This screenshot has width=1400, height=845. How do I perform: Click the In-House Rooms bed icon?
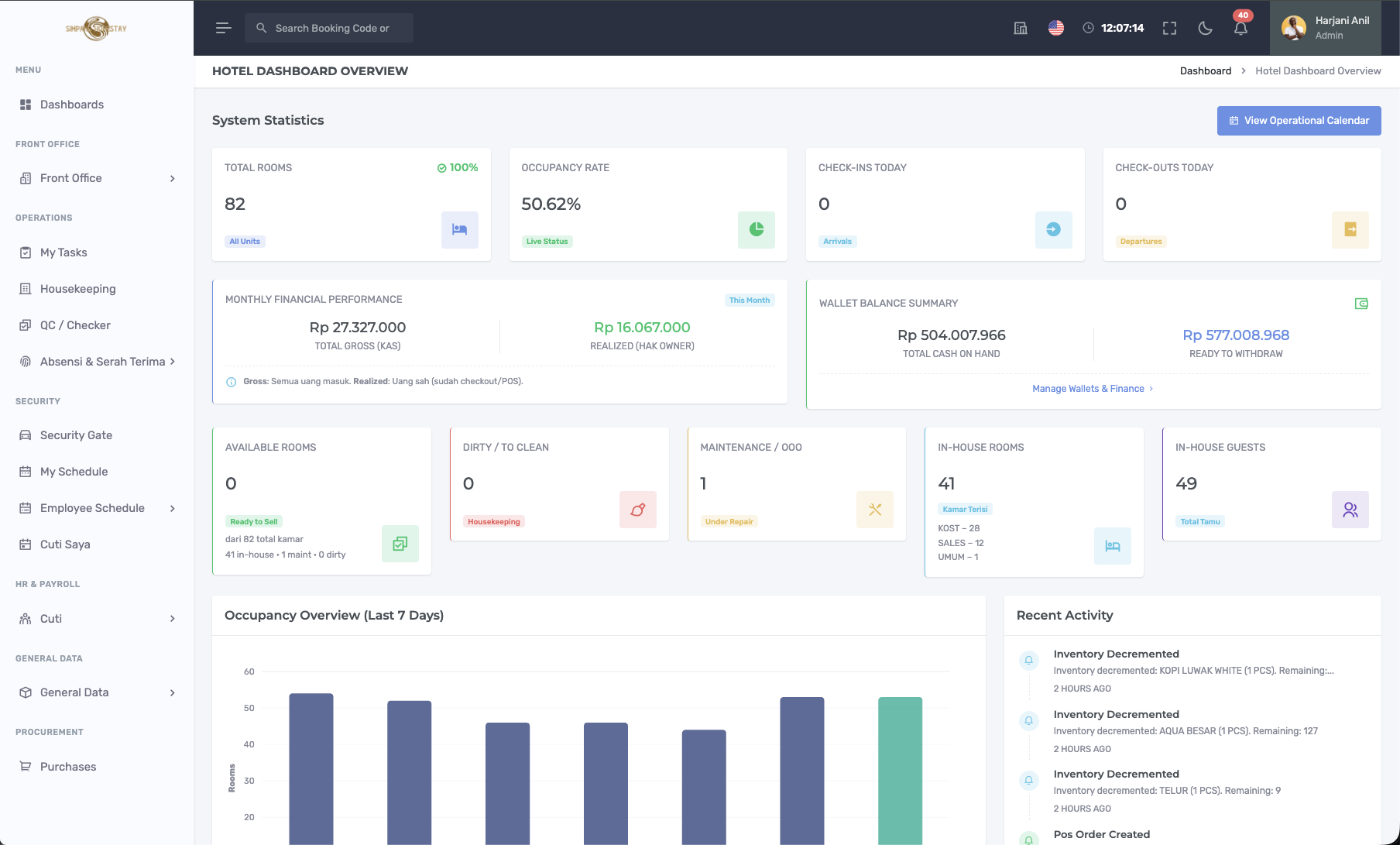pos(1113,546)
